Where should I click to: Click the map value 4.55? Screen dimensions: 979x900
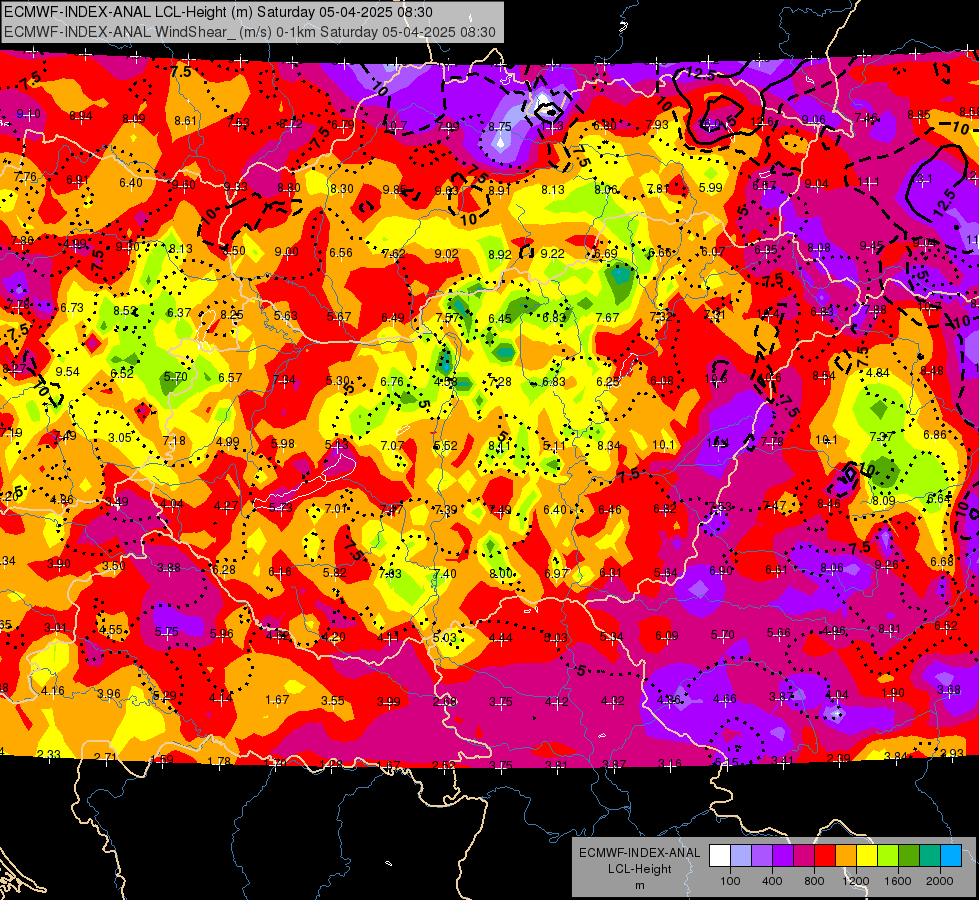point(111,629)
